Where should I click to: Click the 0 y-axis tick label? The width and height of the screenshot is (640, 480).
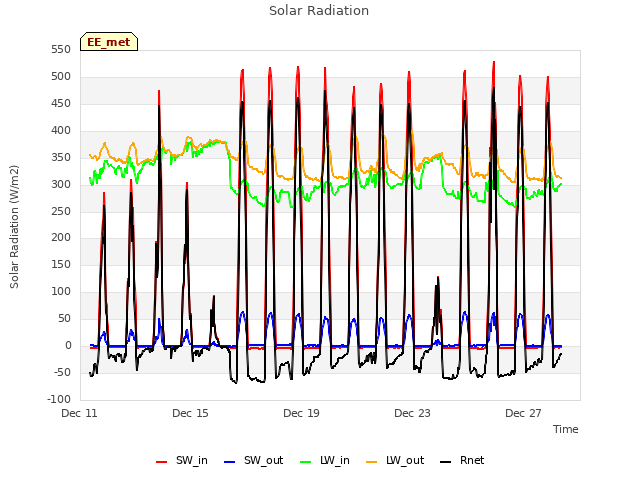(x=68, y=345)
